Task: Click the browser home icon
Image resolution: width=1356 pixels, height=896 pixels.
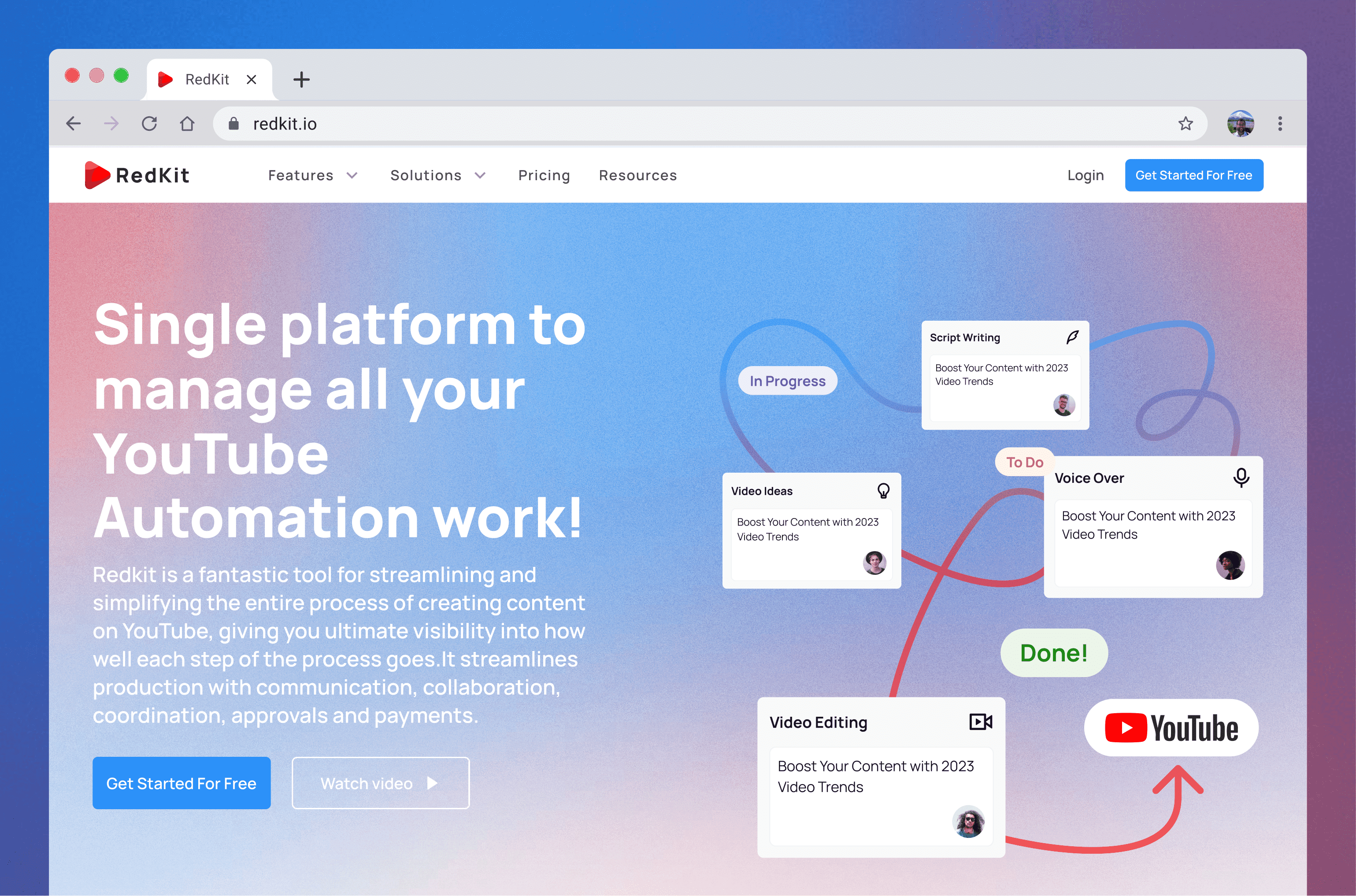Action: (187, 123)
